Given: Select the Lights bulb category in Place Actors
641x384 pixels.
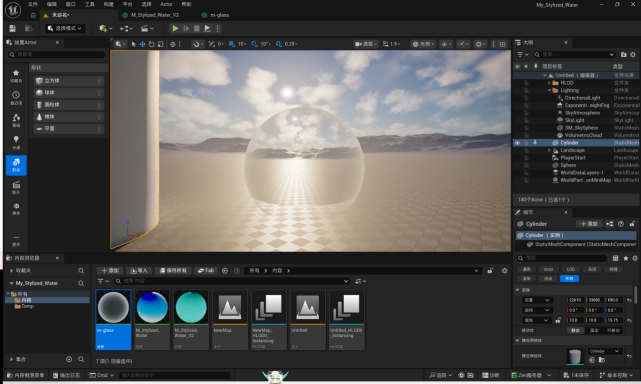Looking at the screenshot, I should click(x=16, y=143).
